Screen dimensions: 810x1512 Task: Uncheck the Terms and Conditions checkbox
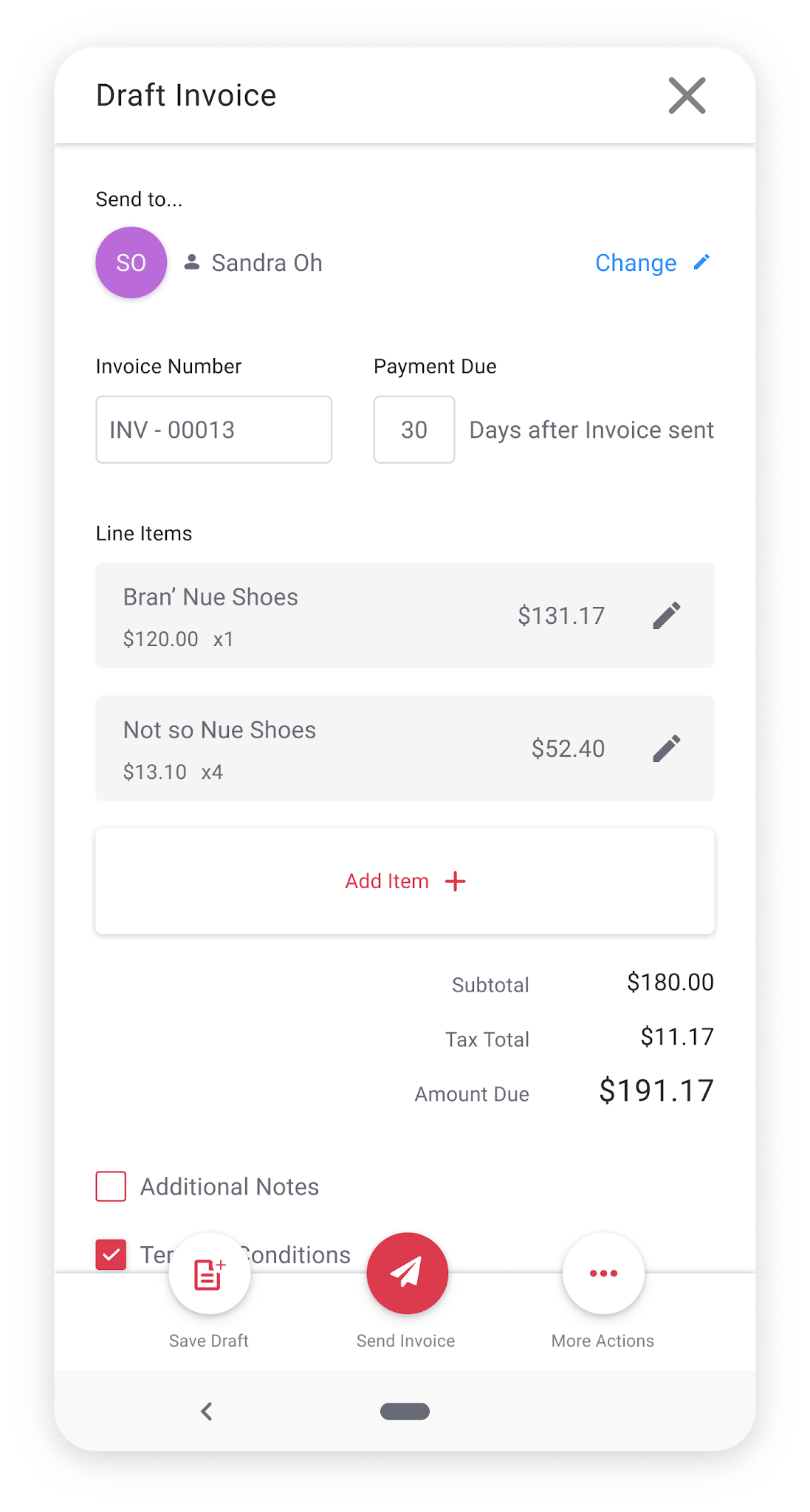111,1254
